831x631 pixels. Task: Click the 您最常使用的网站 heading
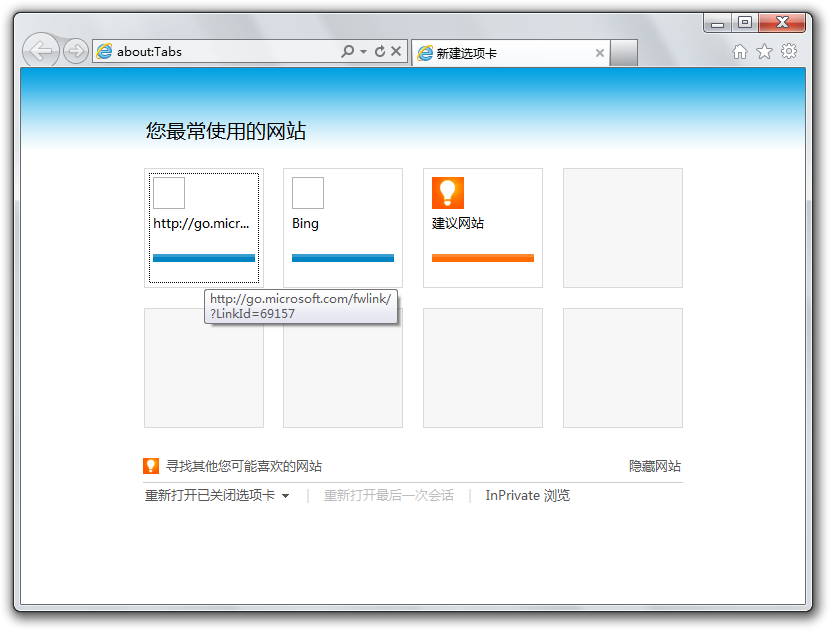point(226,131)
